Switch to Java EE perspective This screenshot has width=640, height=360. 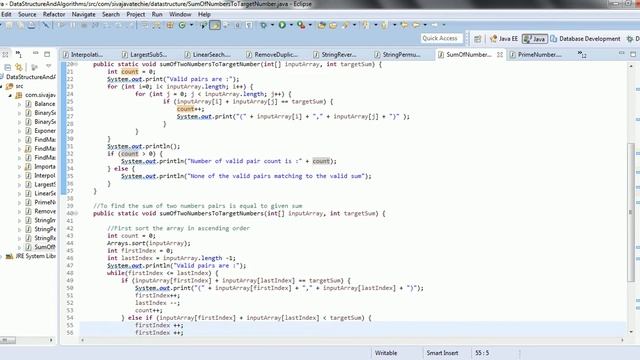(504, 39)
